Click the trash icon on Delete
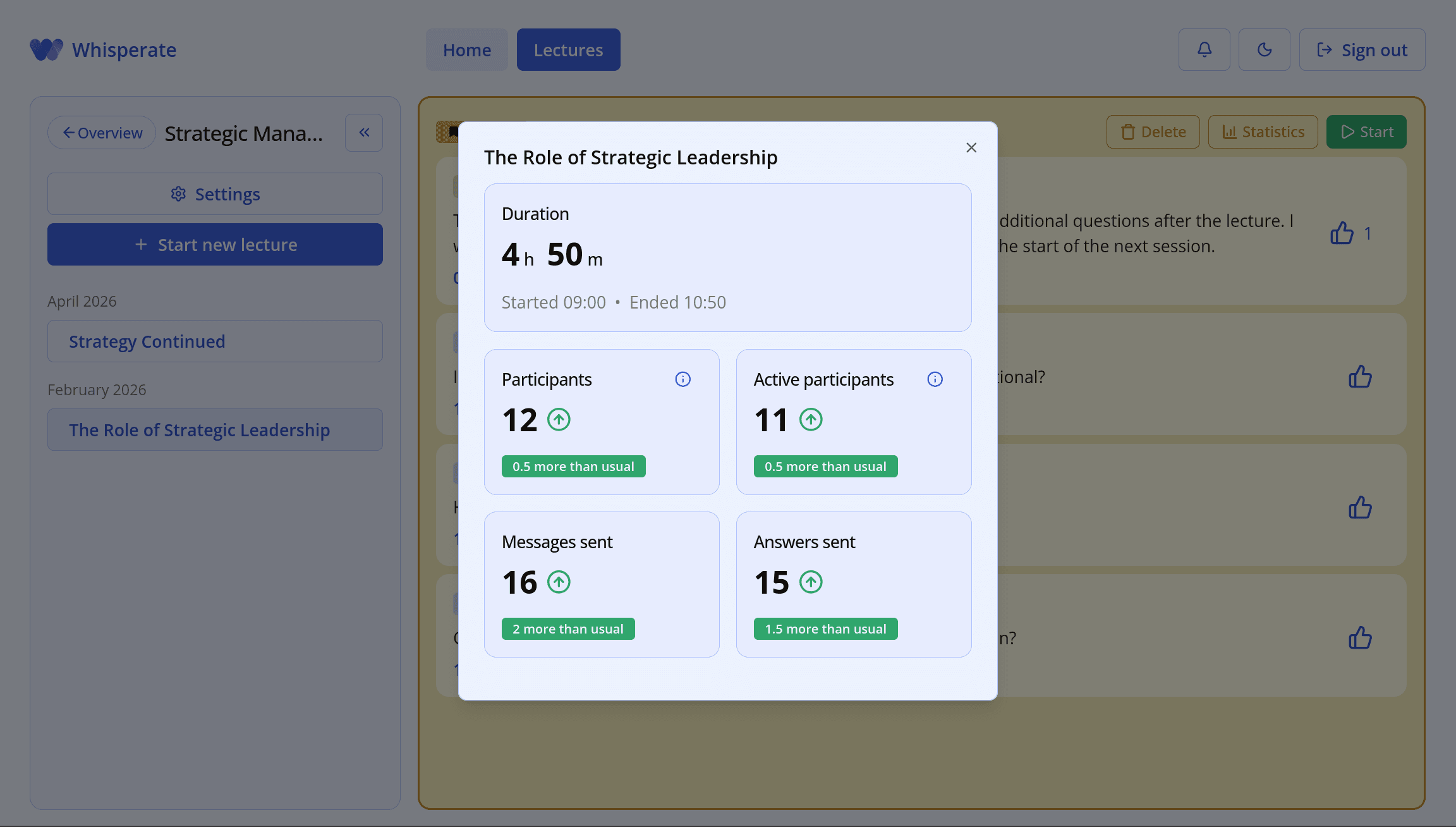Image resolution: width=1456 pixels, height=827 pixels. click(1127, 132)
